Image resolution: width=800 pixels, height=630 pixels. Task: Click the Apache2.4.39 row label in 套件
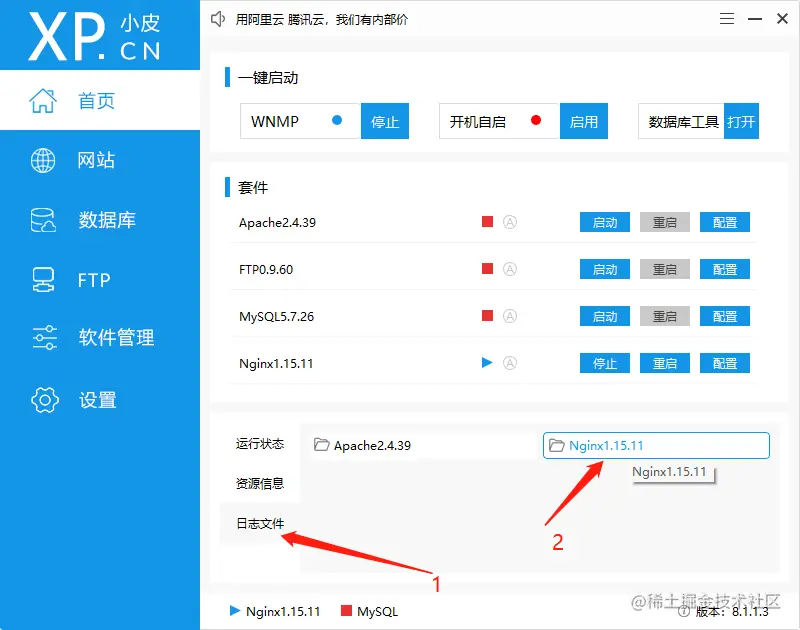277,223
